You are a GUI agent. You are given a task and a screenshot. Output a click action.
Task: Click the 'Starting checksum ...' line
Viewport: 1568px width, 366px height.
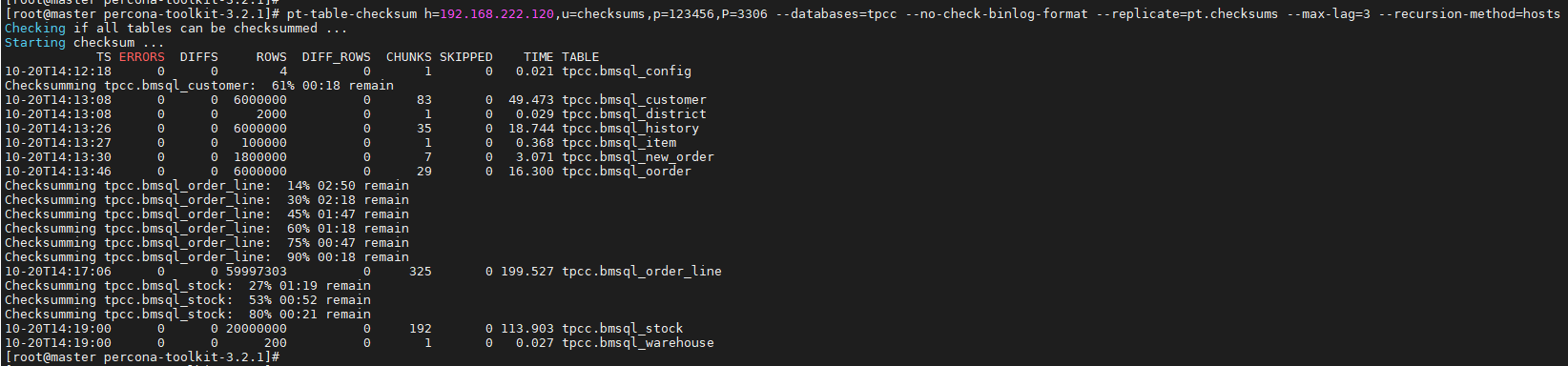(85, 43)
